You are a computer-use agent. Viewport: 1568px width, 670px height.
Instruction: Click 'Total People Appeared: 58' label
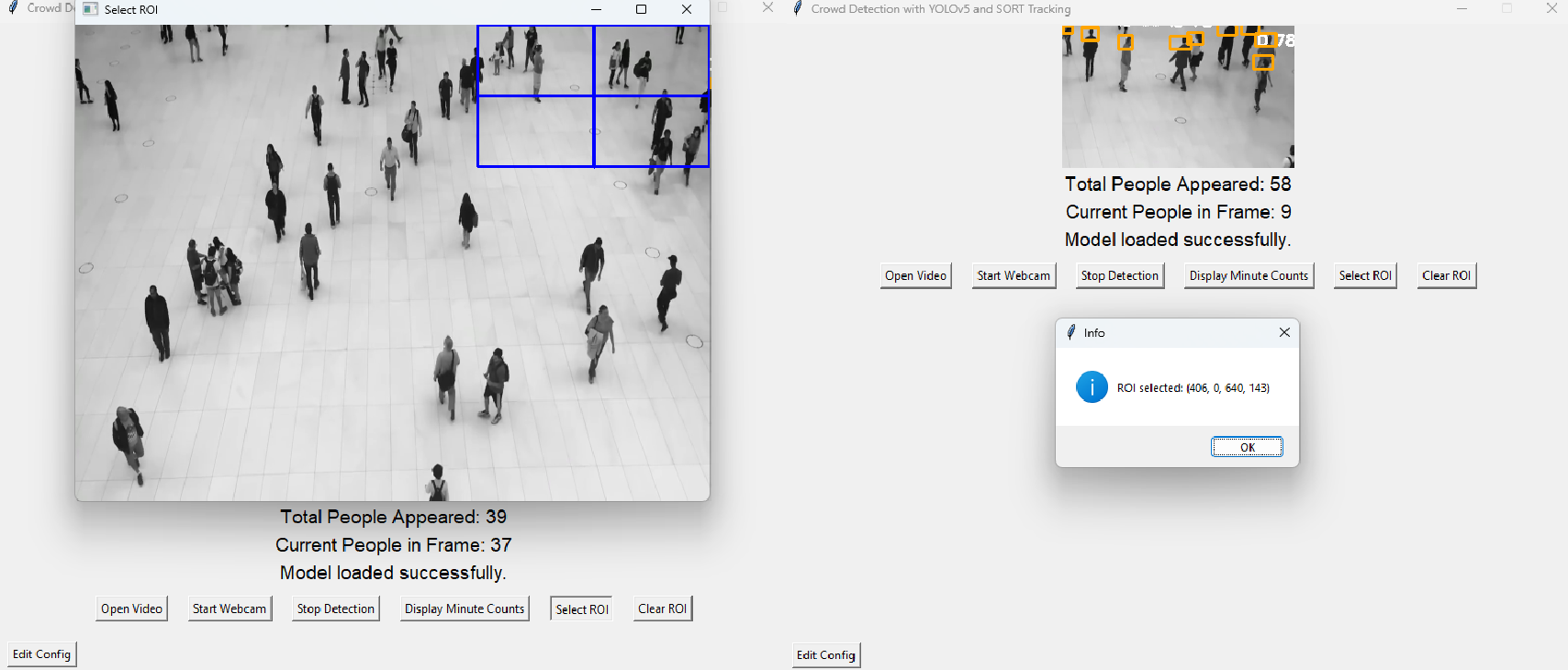pos(1178,184)
